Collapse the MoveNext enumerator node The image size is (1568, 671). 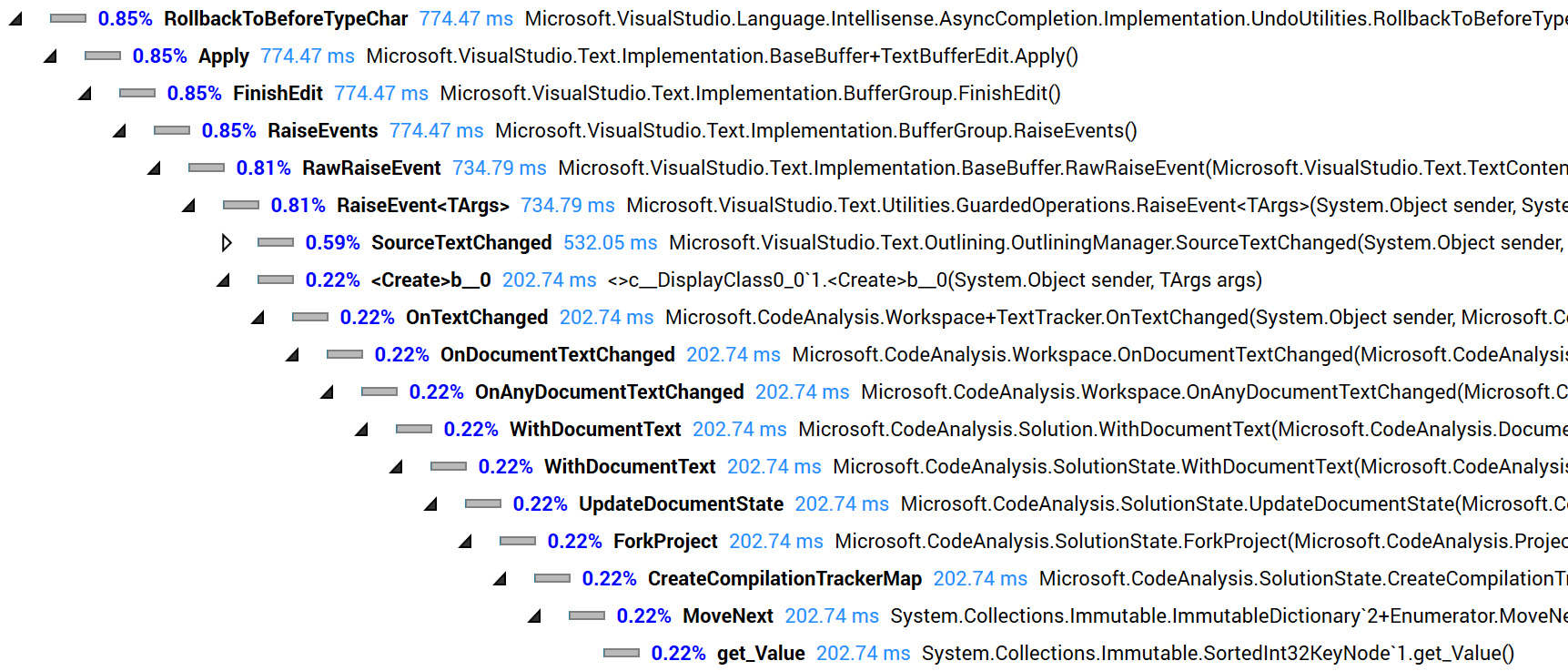coord(535,615)
